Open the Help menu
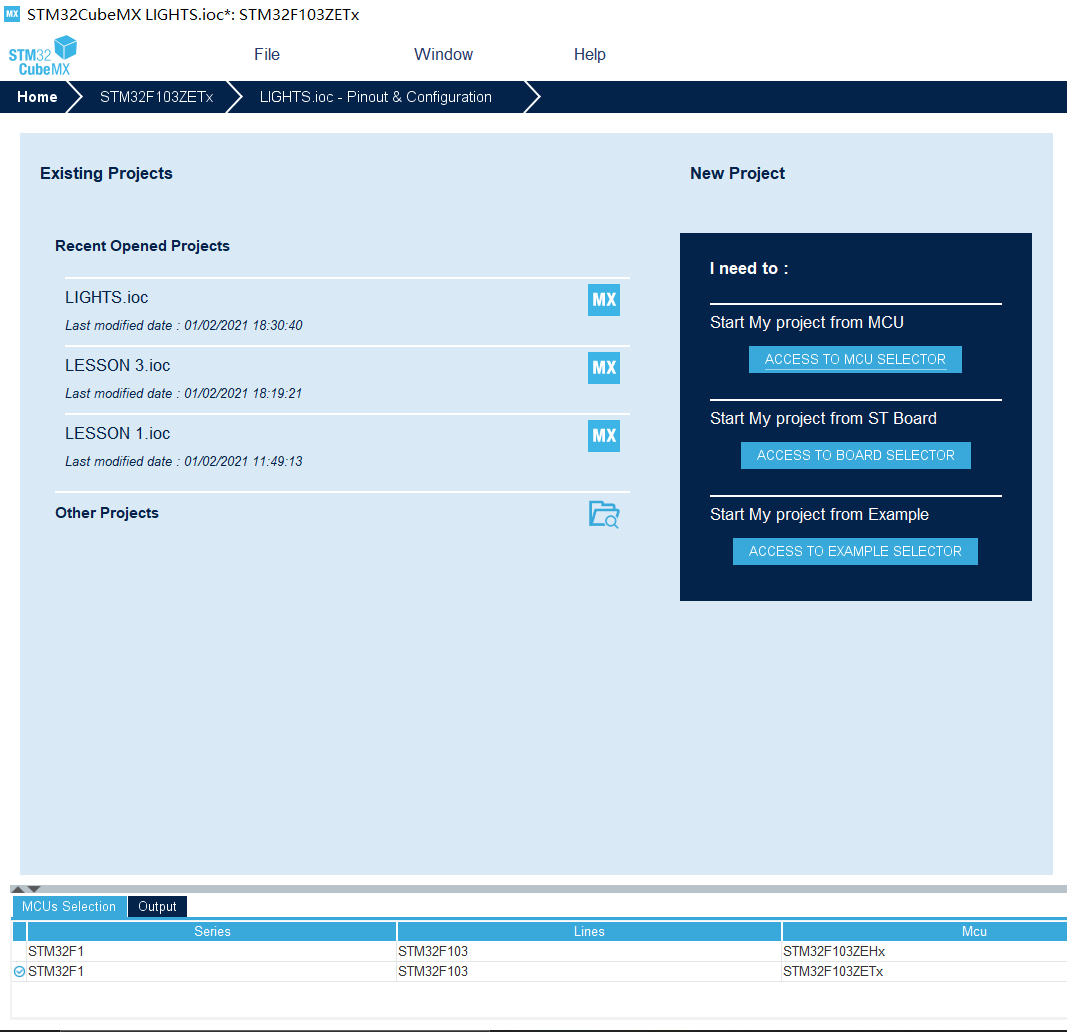Image resolution: width=1067 pixels, height=1032 pixels. (x=589, y=54)
